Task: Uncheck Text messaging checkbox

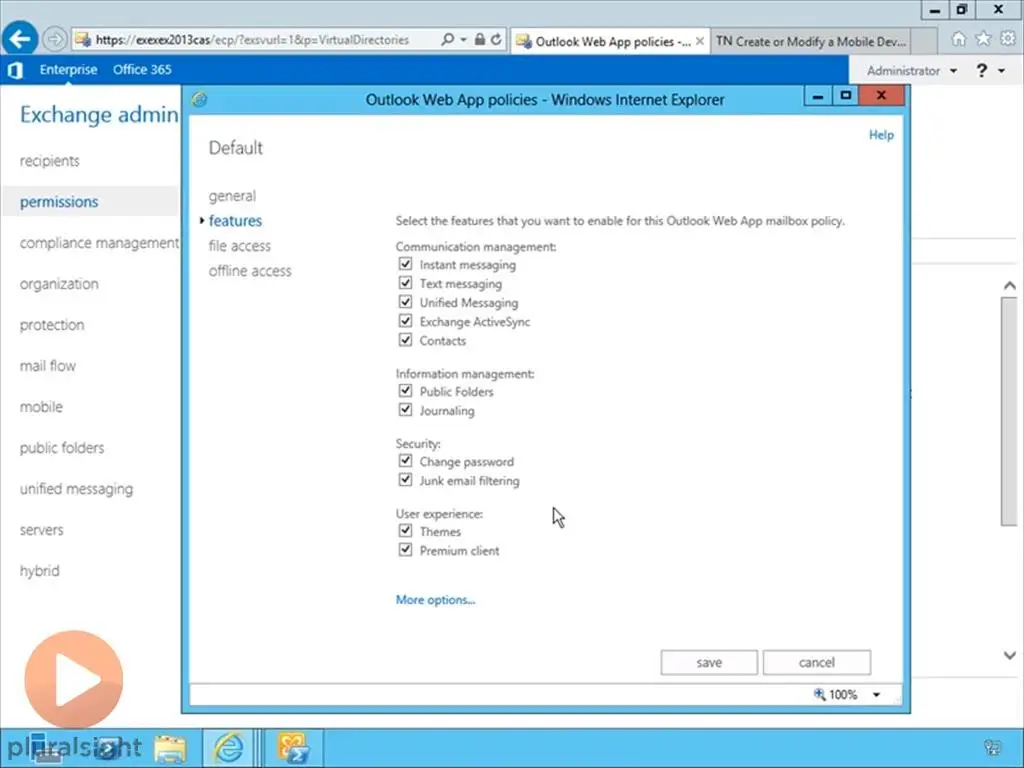Action: point(406,283)
